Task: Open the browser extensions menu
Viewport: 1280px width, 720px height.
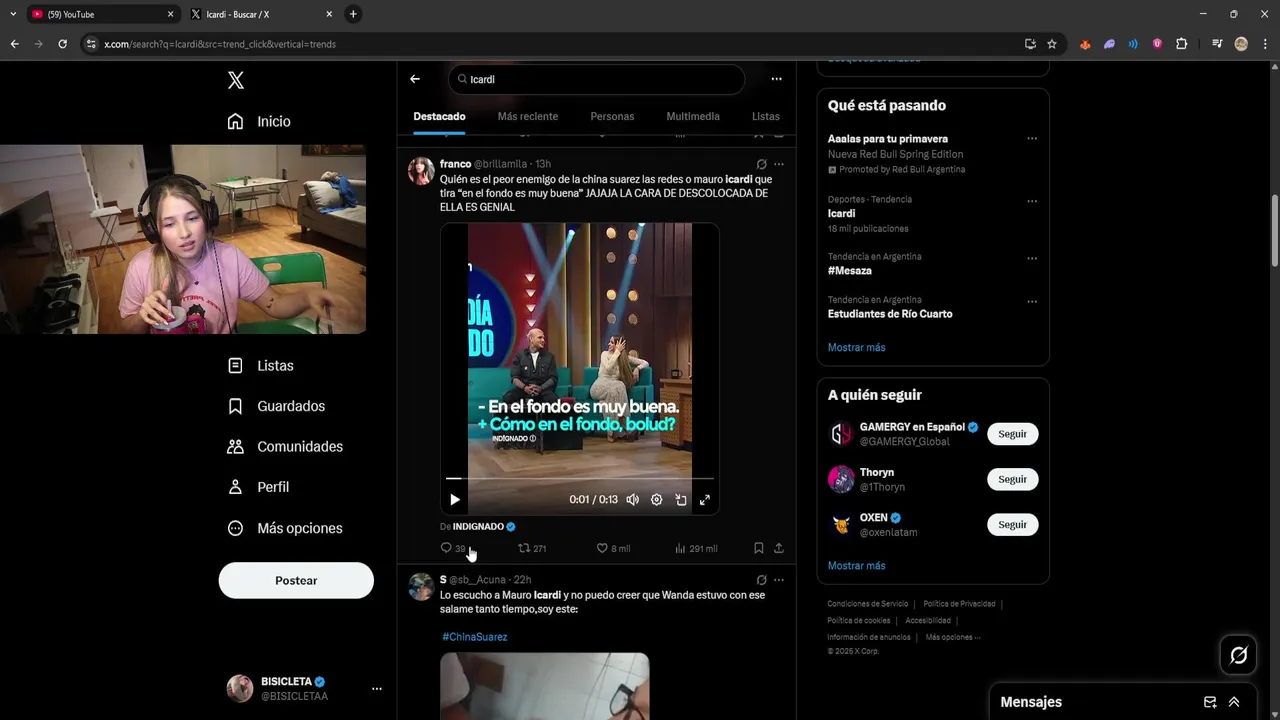Action: point(1181,44)
